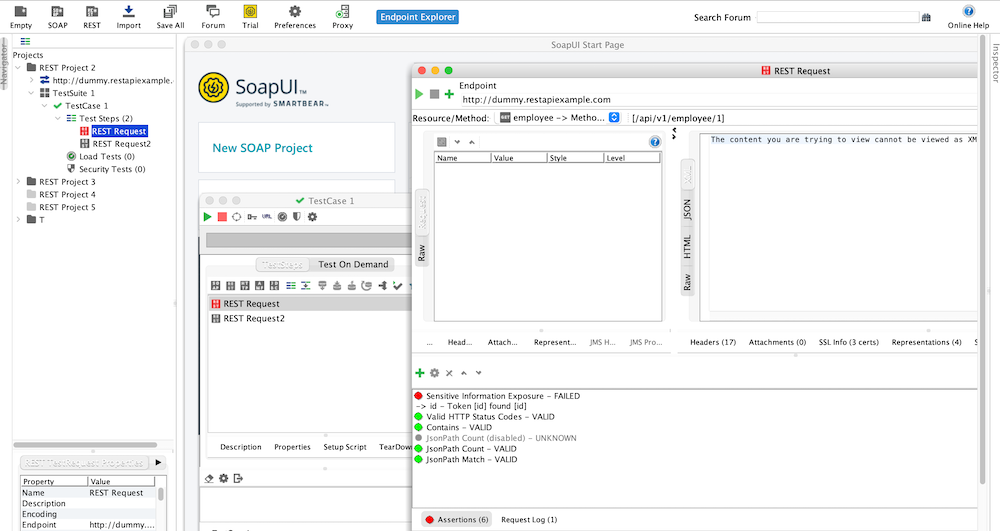Open TestCase 1 options gear icon

pyautogui.click(x=312, y=217)
